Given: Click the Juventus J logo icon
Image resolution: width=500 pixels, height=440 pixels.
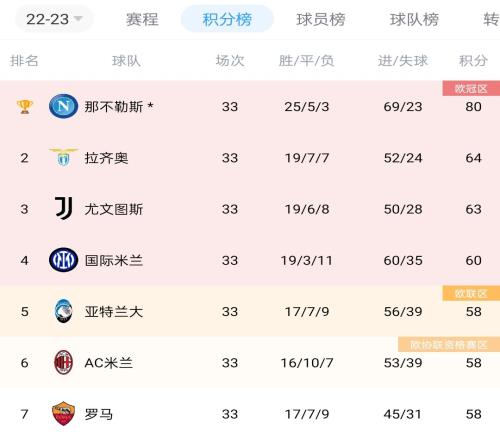Looking at the screenshot, I should click(x=63, y=208).
